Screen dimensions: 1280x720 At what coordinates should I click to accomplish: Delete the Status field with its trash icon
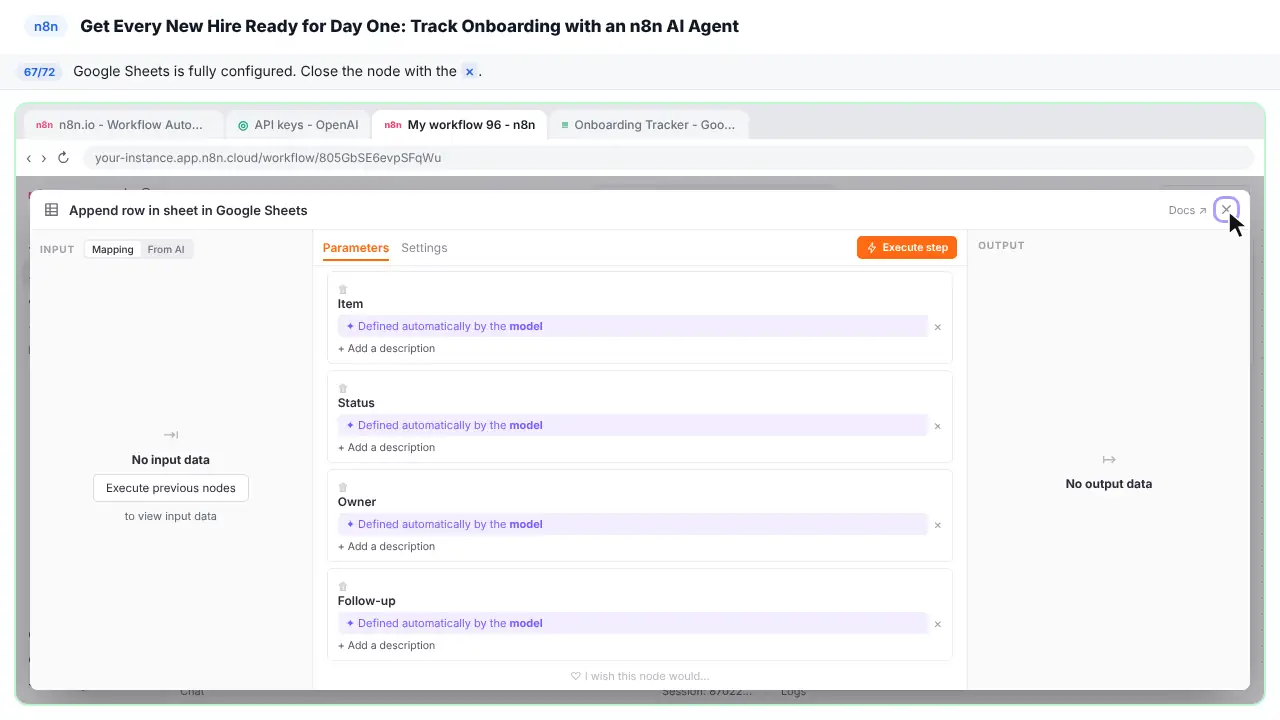click(343, 389)
